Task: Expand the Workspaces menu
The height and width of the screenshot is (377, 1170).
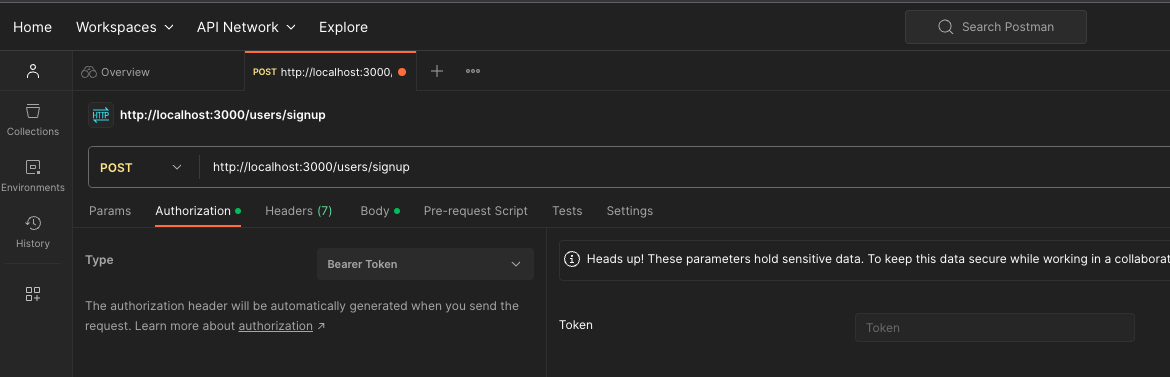Action: 125,27
